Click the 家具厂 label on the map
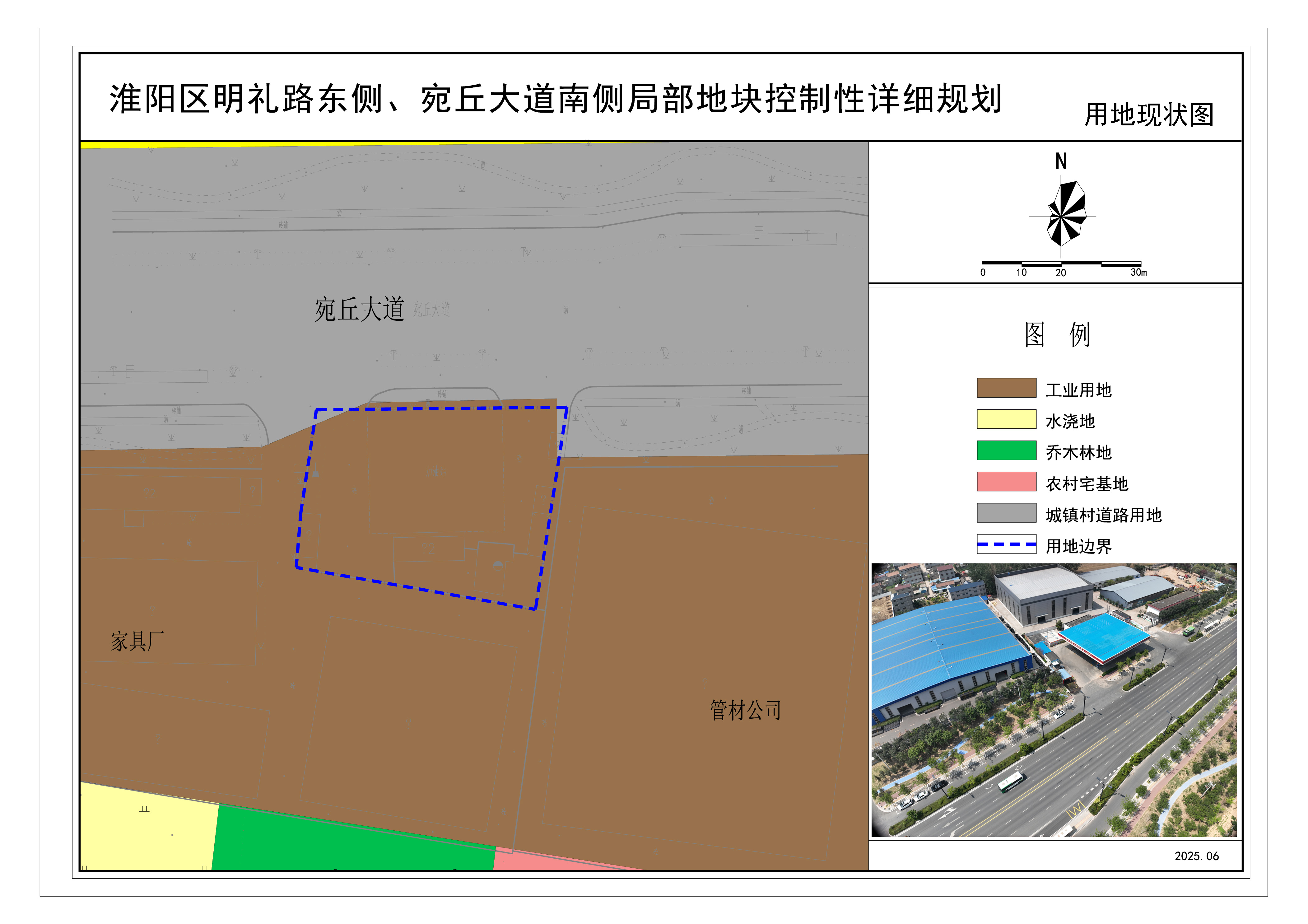Viewport: 1308px width, 924px height. click(137, 642)
